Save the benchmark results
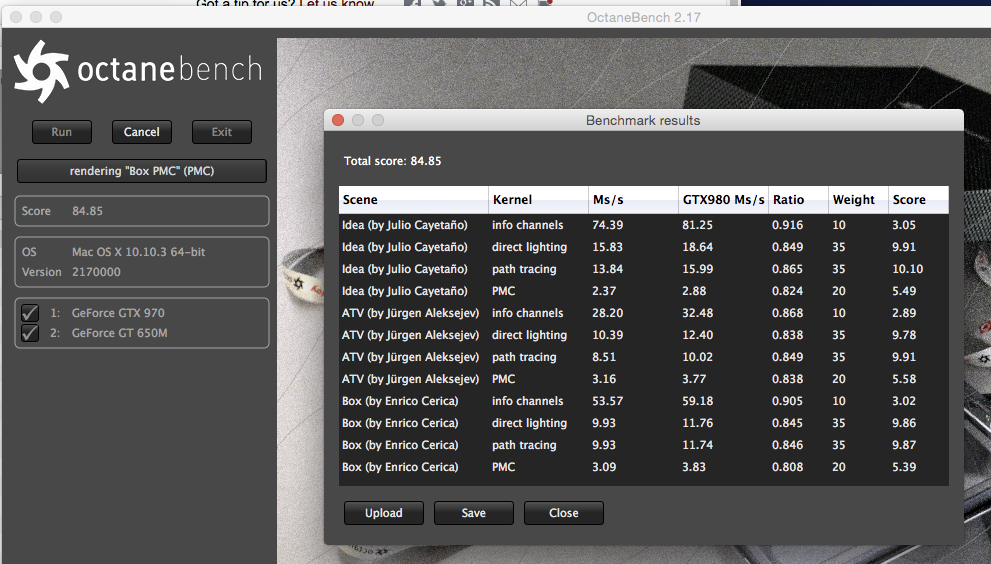 click(x=473, y=513)
